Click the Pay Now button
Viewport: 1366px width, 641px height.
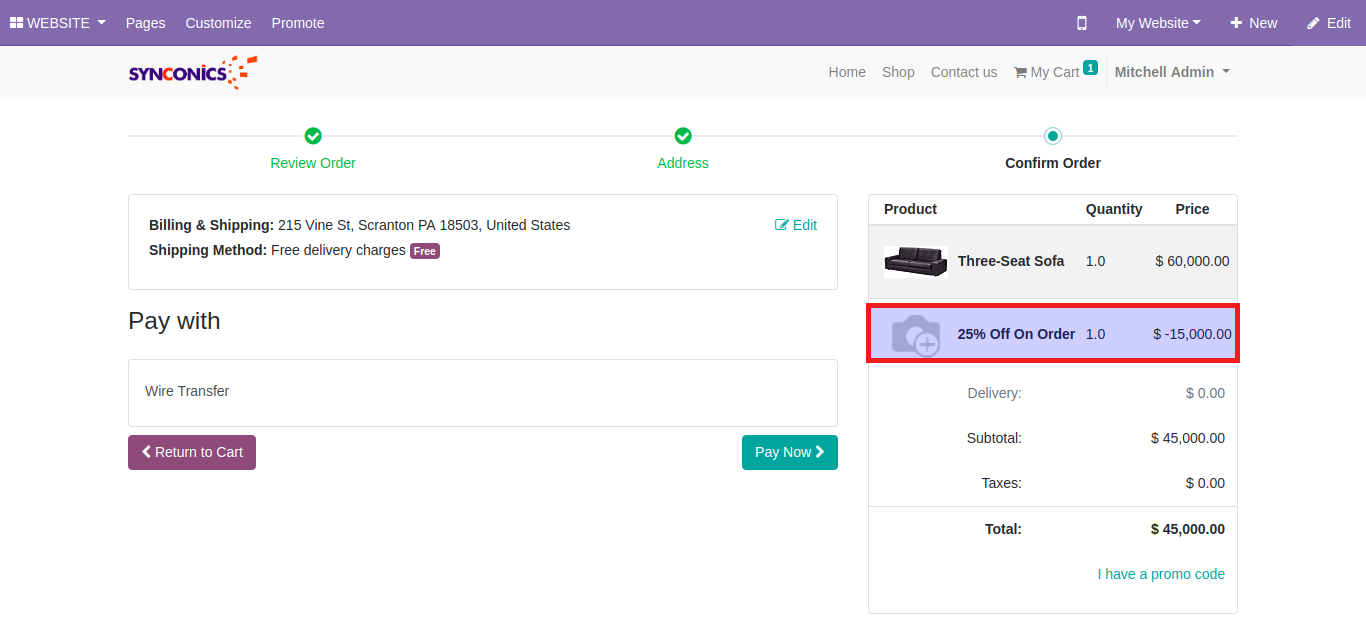point(789,452)
